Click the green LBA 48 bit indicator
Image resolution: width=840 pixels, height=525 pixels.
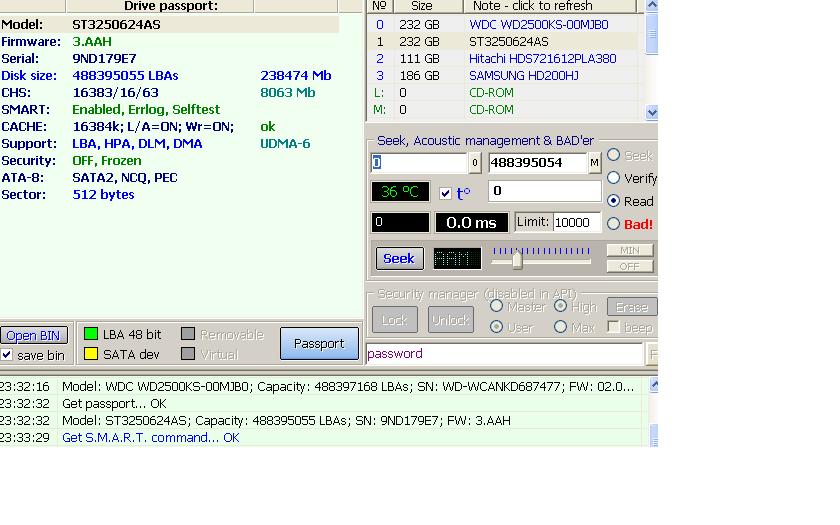[91, 334]
